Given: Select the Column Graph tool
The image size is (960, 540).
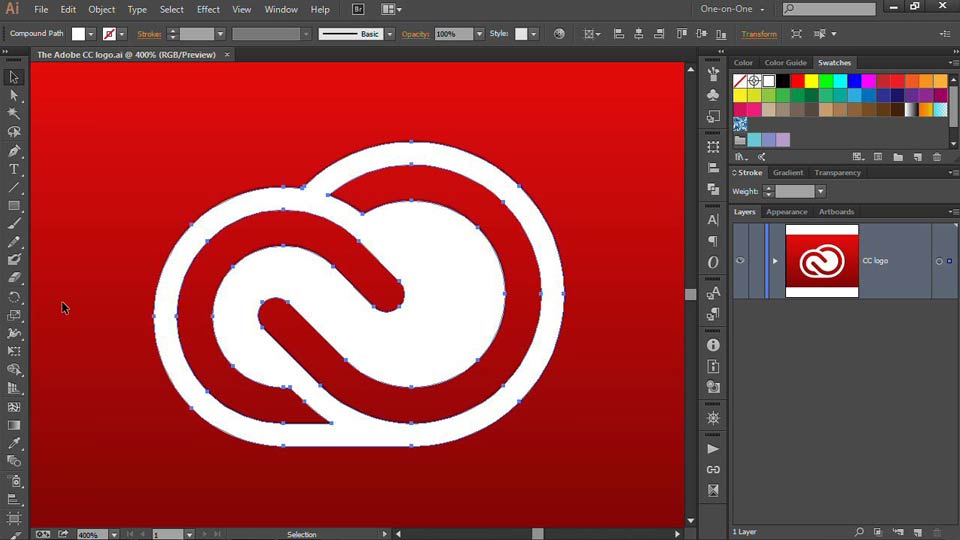Looking at the screenshot, I should pyautogui.click(x=13, y=500).
